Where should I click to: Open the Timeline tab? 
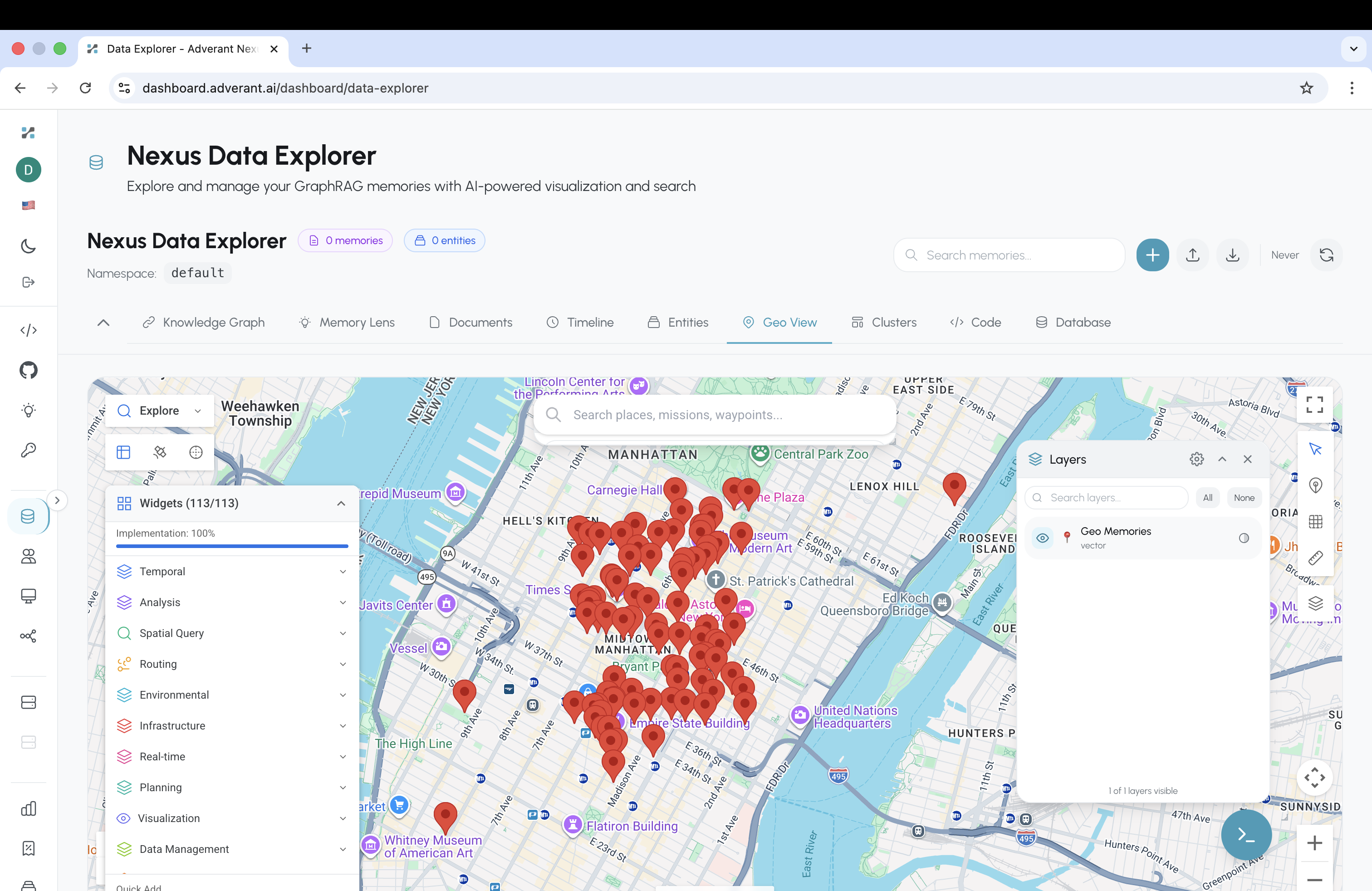[x=580, y=322]
